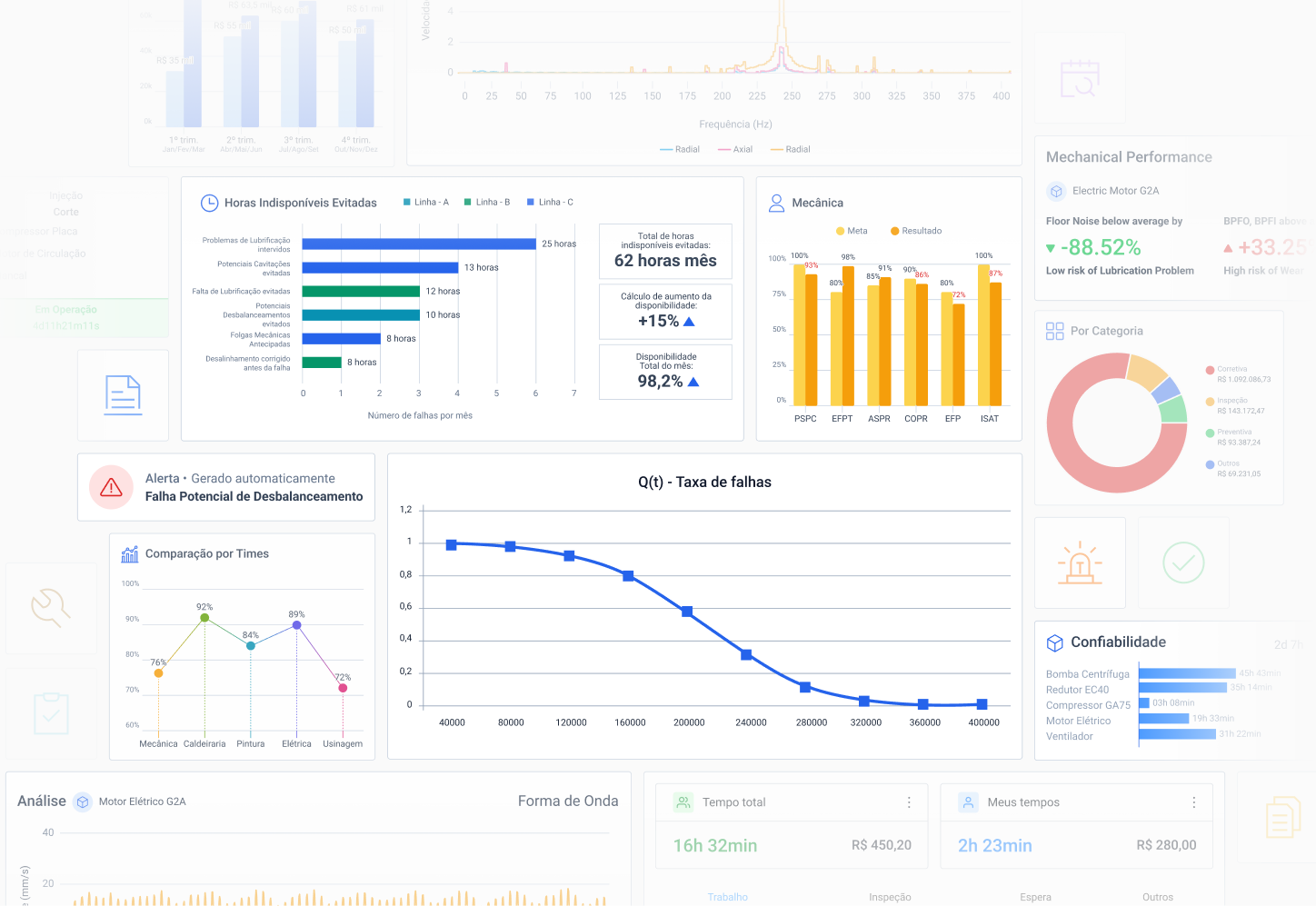
Task: Click the red alert warning triangle icon
Action: click(x=112, y=488)
